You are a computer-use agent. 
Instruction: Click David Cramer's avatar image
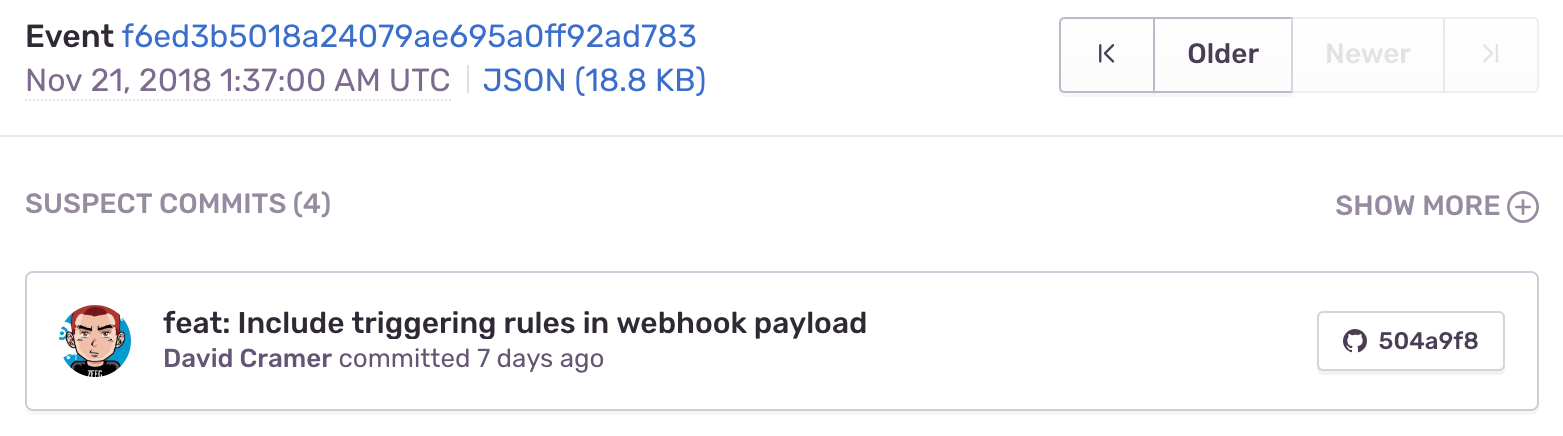point(95,341)
